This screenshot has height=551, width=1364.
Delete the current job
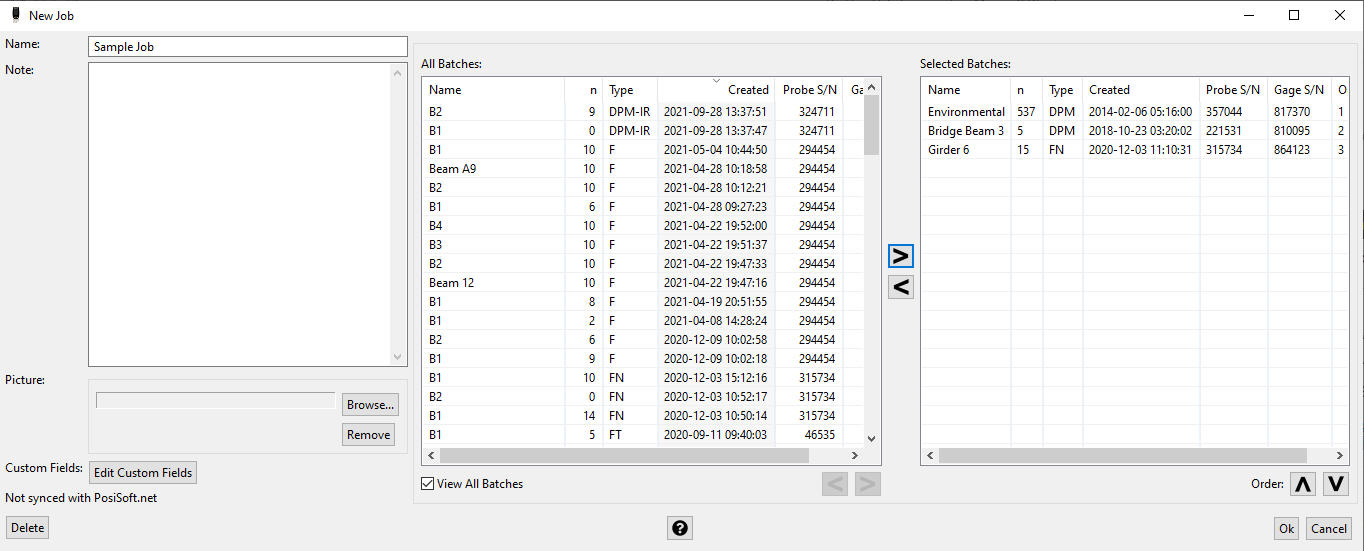28,528
